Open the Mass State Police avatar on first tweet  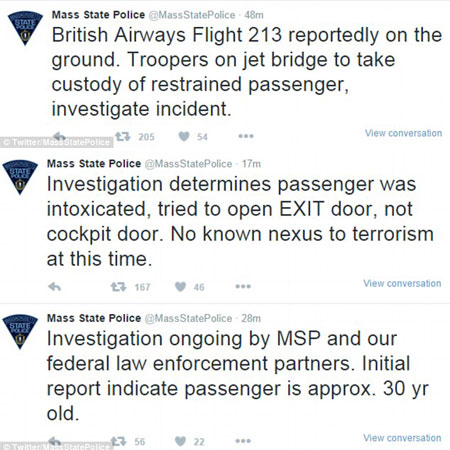(25, 28)
